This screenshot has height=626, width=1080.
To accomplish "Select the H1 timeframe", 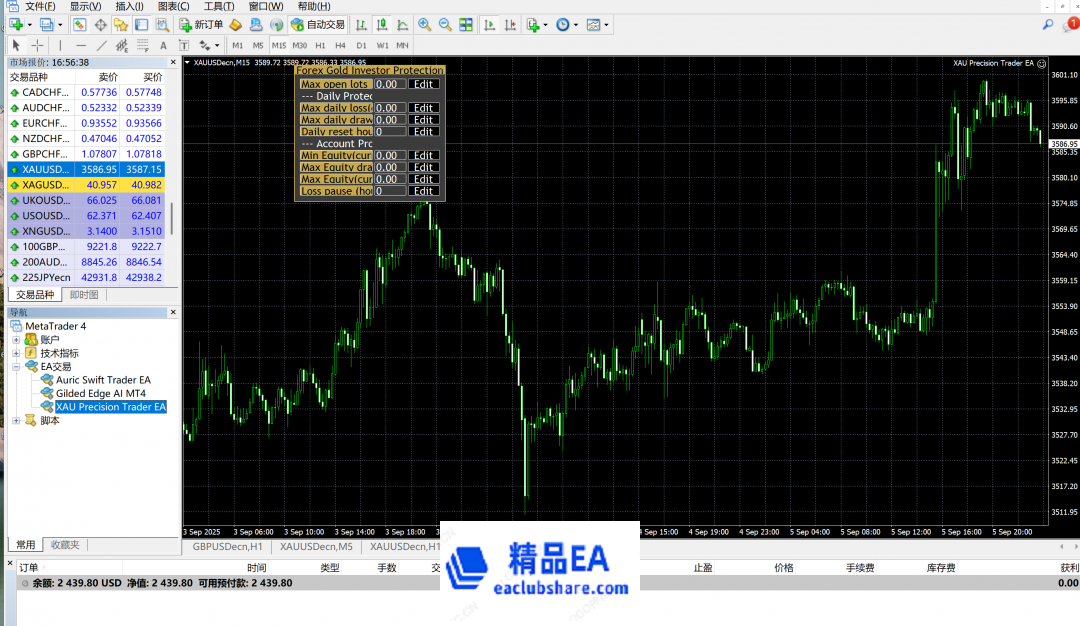I will (x=320, y=45).
